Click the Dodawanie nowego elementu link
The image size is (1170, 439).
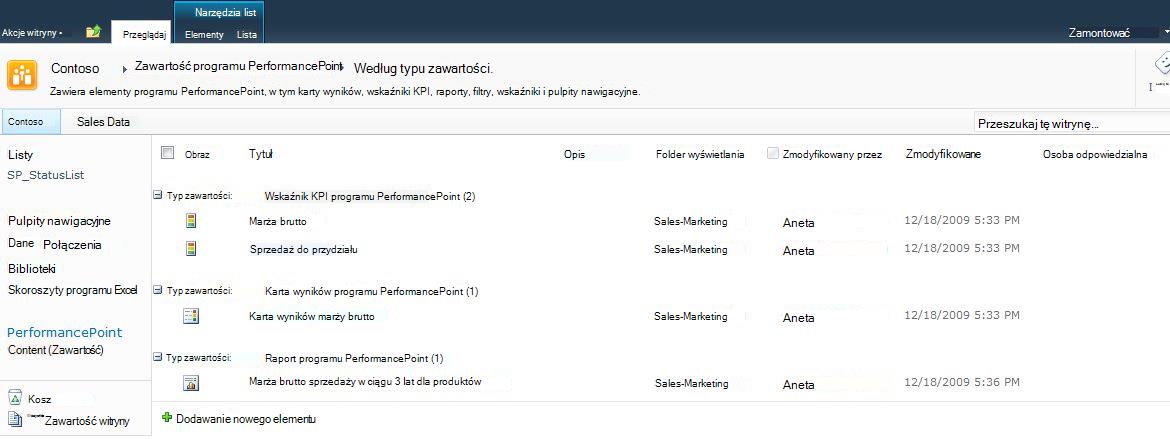245,418
